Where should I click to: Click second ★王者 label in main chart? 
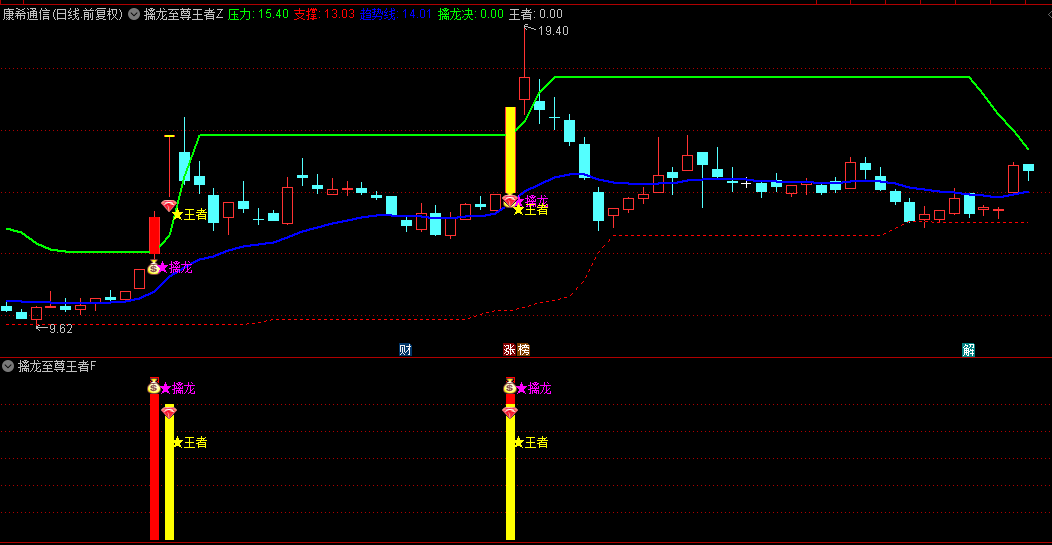point(531,209)
